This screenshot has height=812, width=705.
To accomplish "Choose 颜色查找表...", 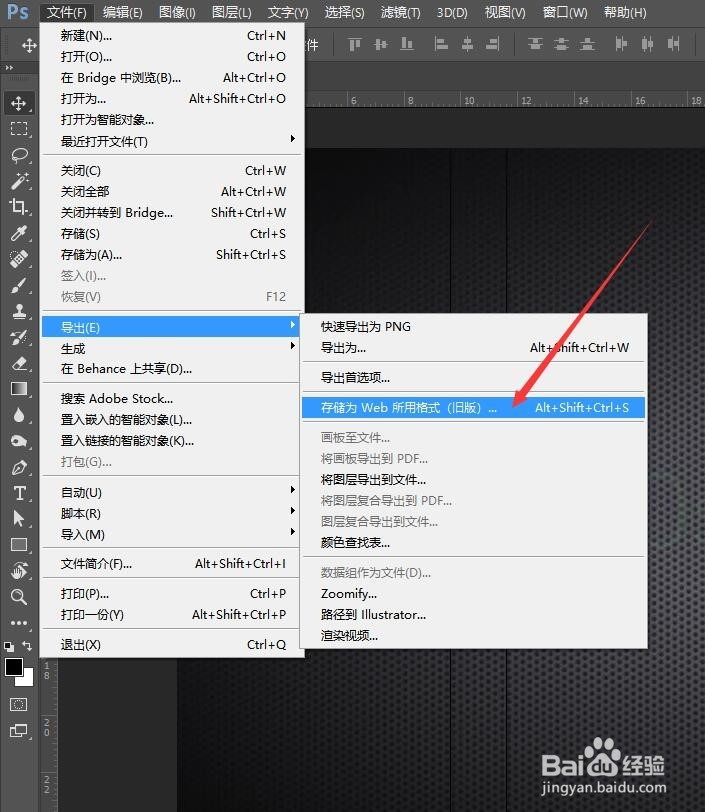I will [473, 543].
